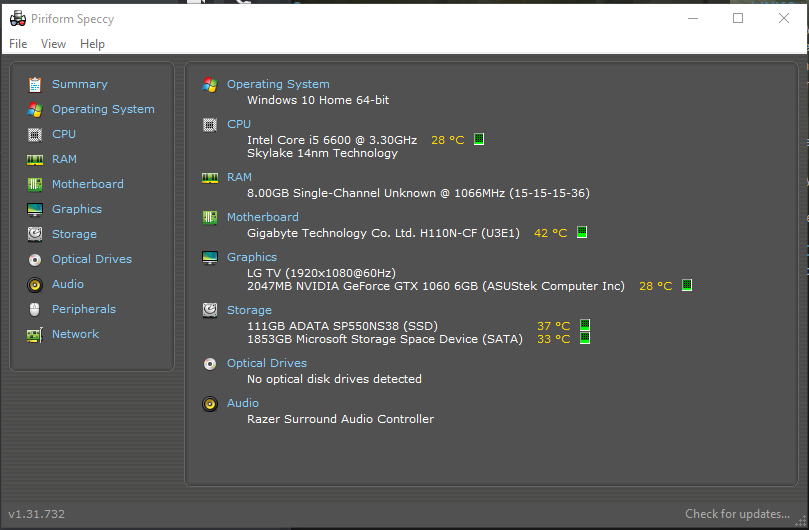Click the text Windows 10 Home 64-bit
Image resolution: width=809 pixels, height=530 pixels.
(318, 100)
